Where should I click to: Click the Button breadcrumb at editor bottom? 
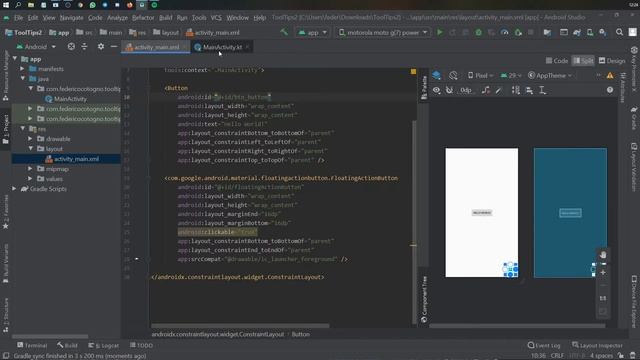[x=300, y=334]
